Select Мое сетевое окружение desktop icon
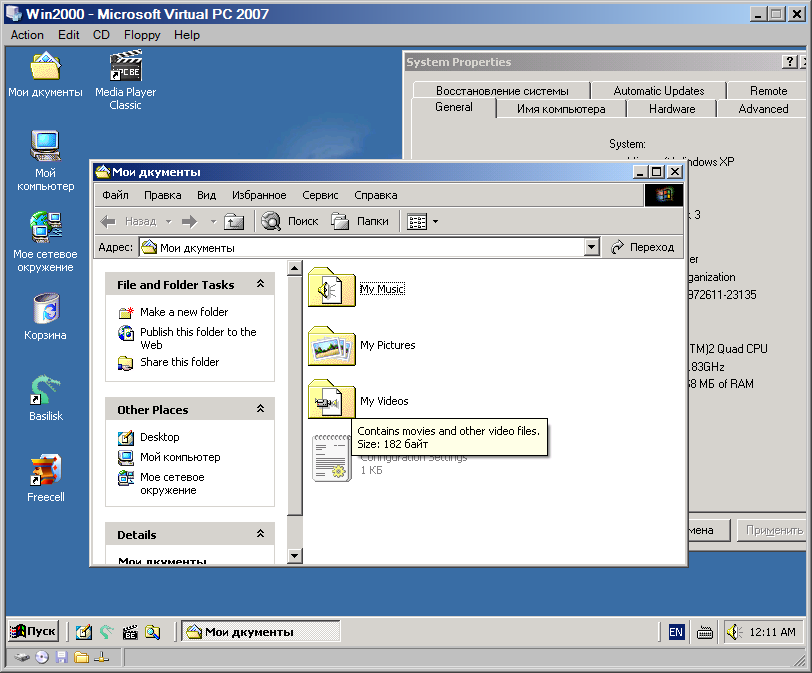The height and width of the screenshot is (673, 812). pos(46,241)
